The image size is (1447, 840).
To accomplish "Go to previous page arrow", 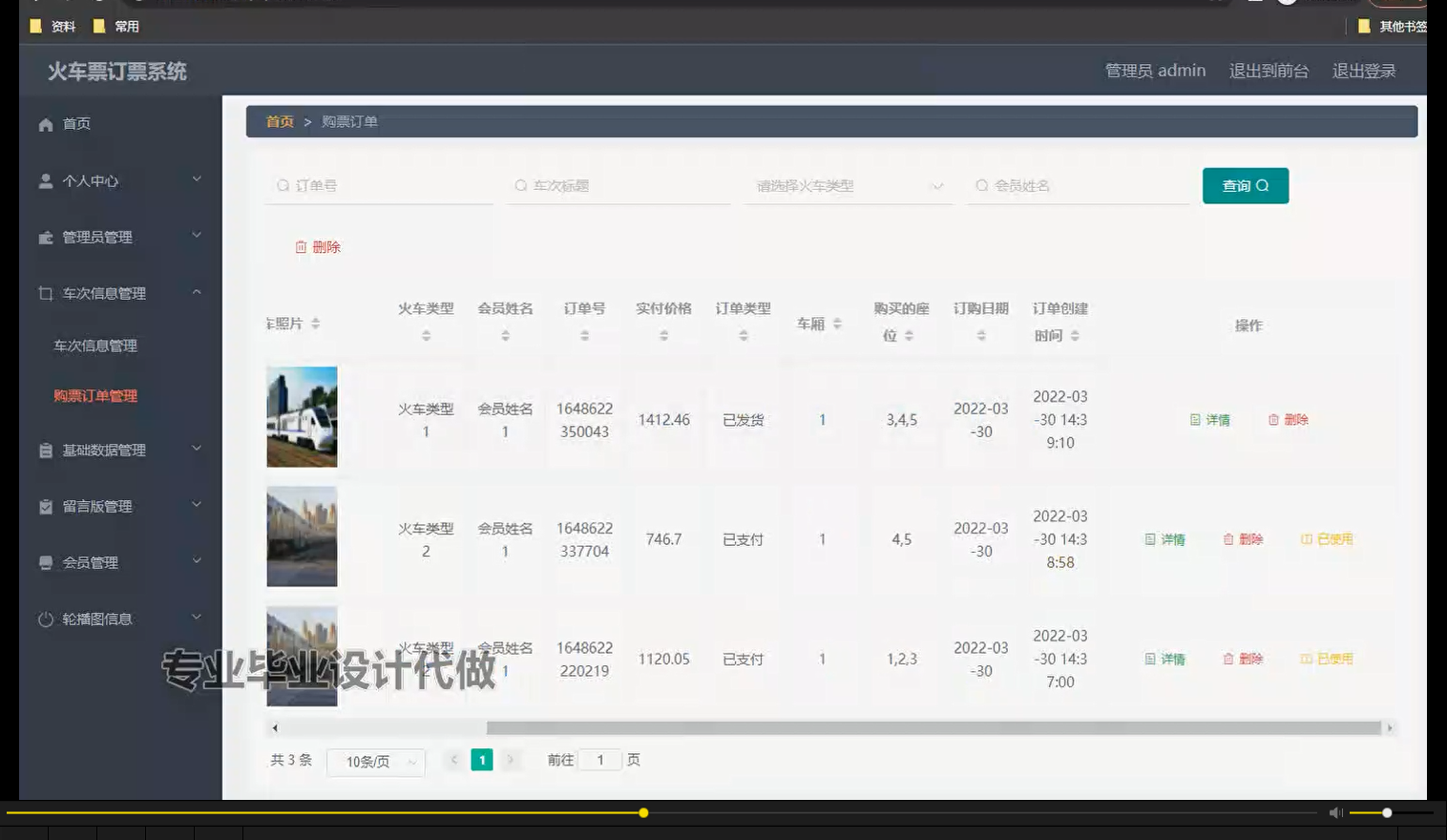I will coord(454,760).
